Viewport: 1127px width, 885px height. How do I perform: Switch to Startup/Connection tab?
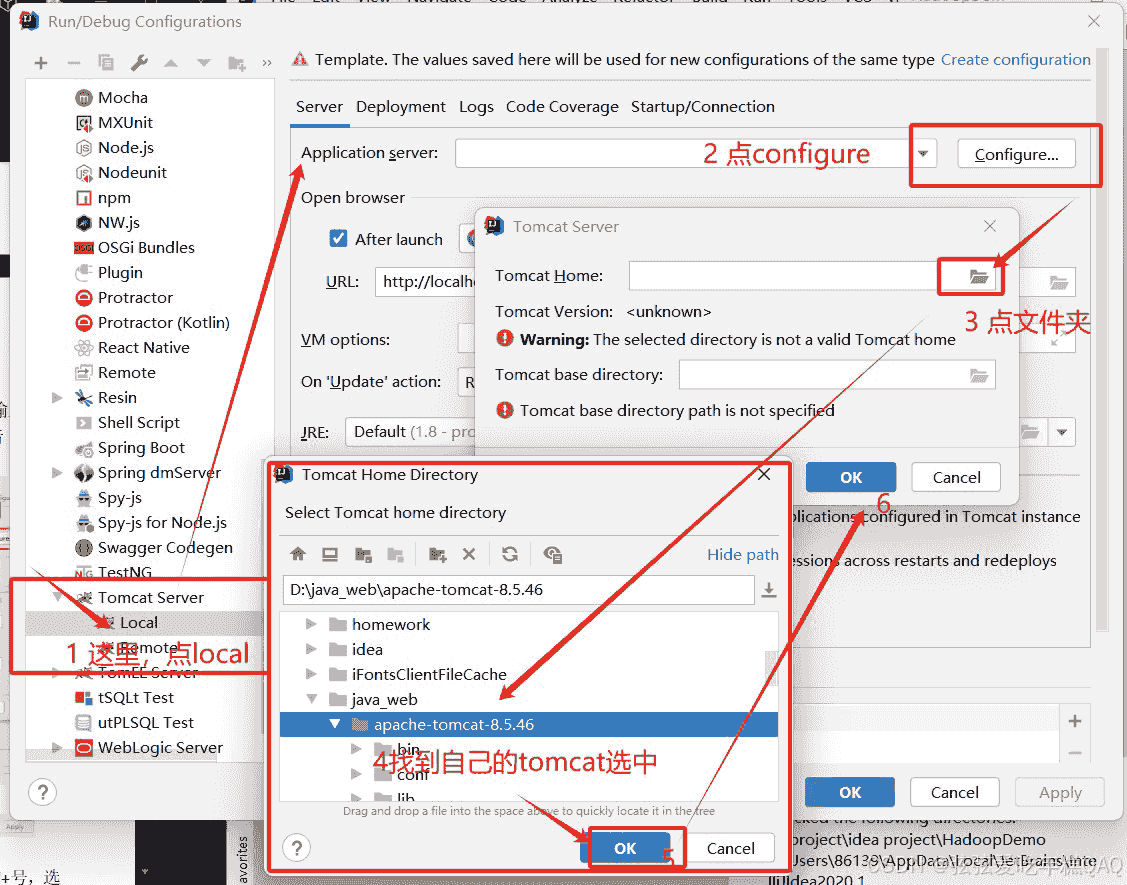pos(702,107)
